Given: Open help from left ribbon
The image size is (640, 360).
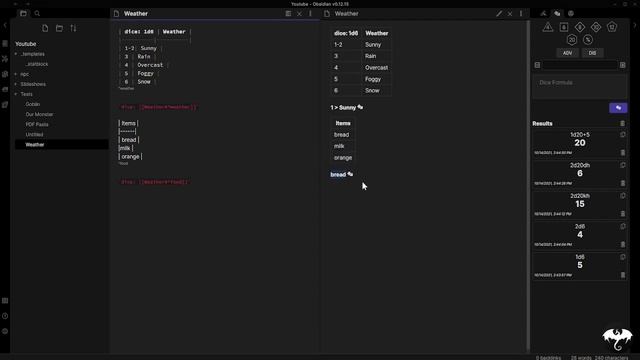Looking at the screenshot, I should [x=5, y=316].
